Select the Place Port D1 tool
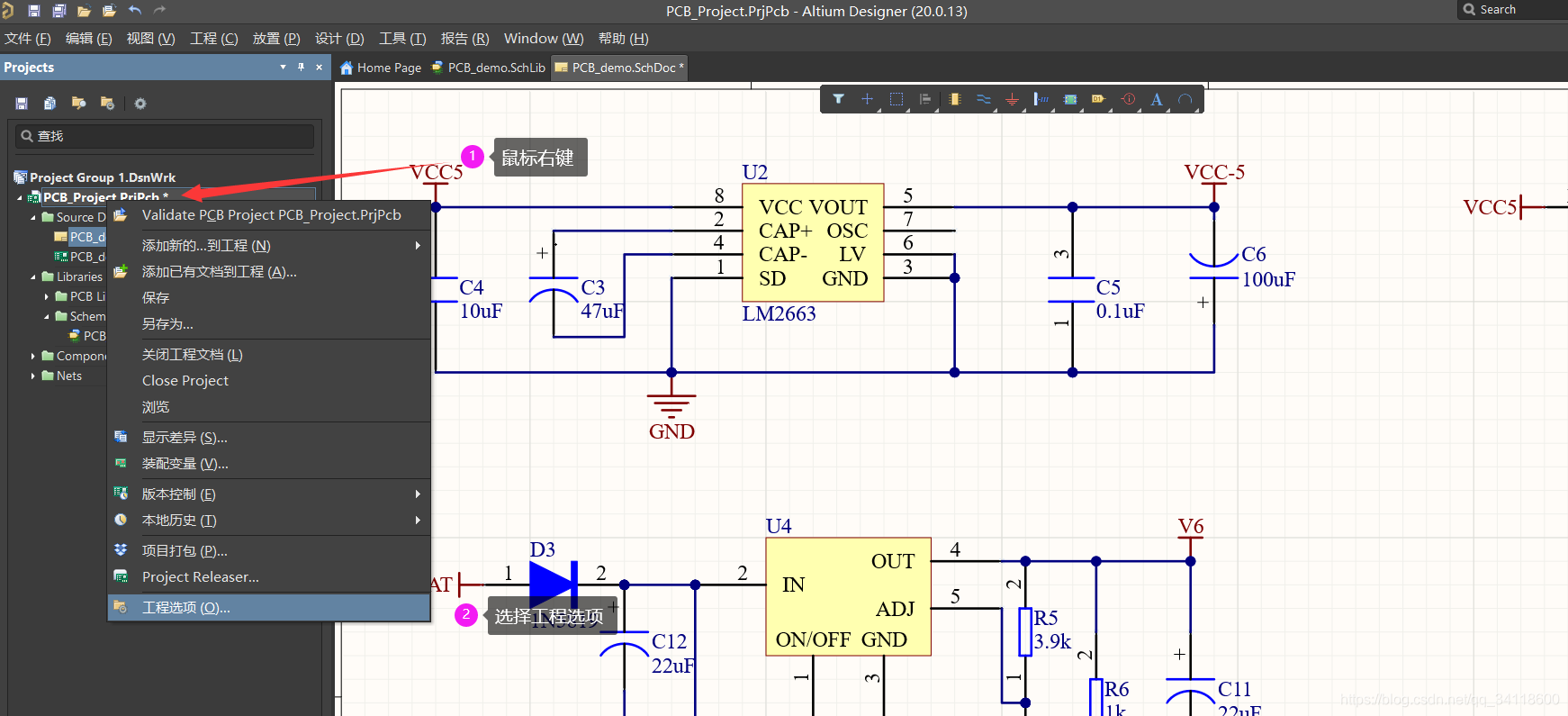 point(1099,99)
